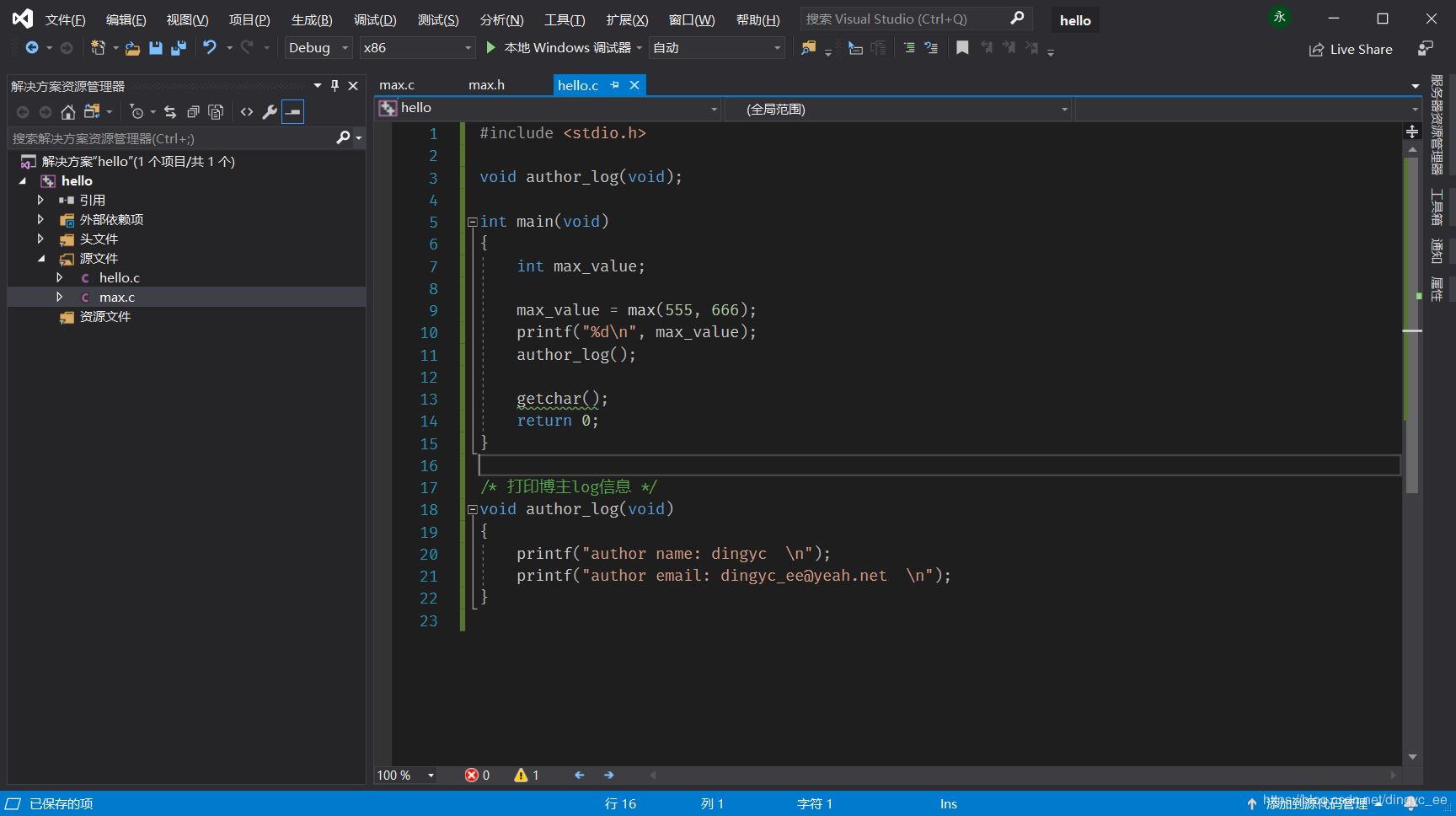Switch to the max.h tab
The image size is (1456, 816).
point(486,85)
